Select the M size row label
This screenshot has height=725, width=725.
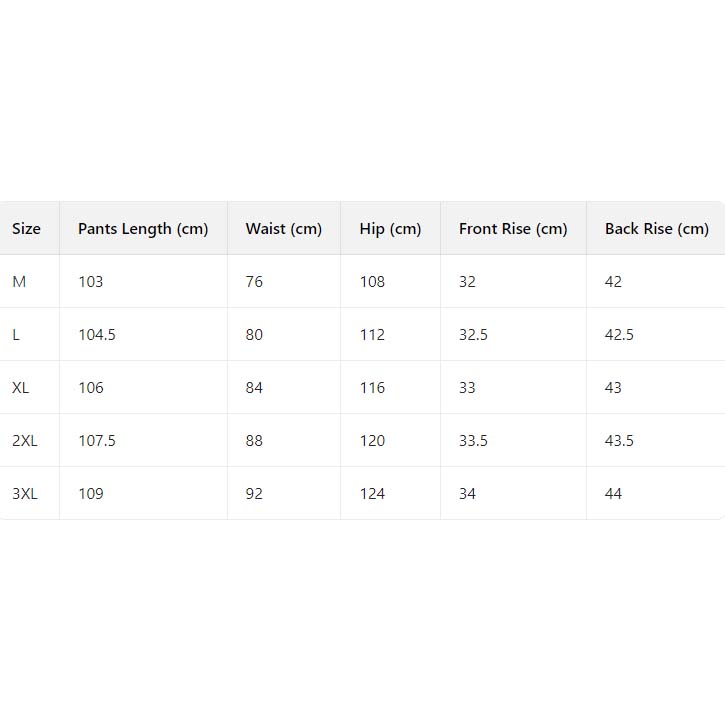click(x=19, y=282)
